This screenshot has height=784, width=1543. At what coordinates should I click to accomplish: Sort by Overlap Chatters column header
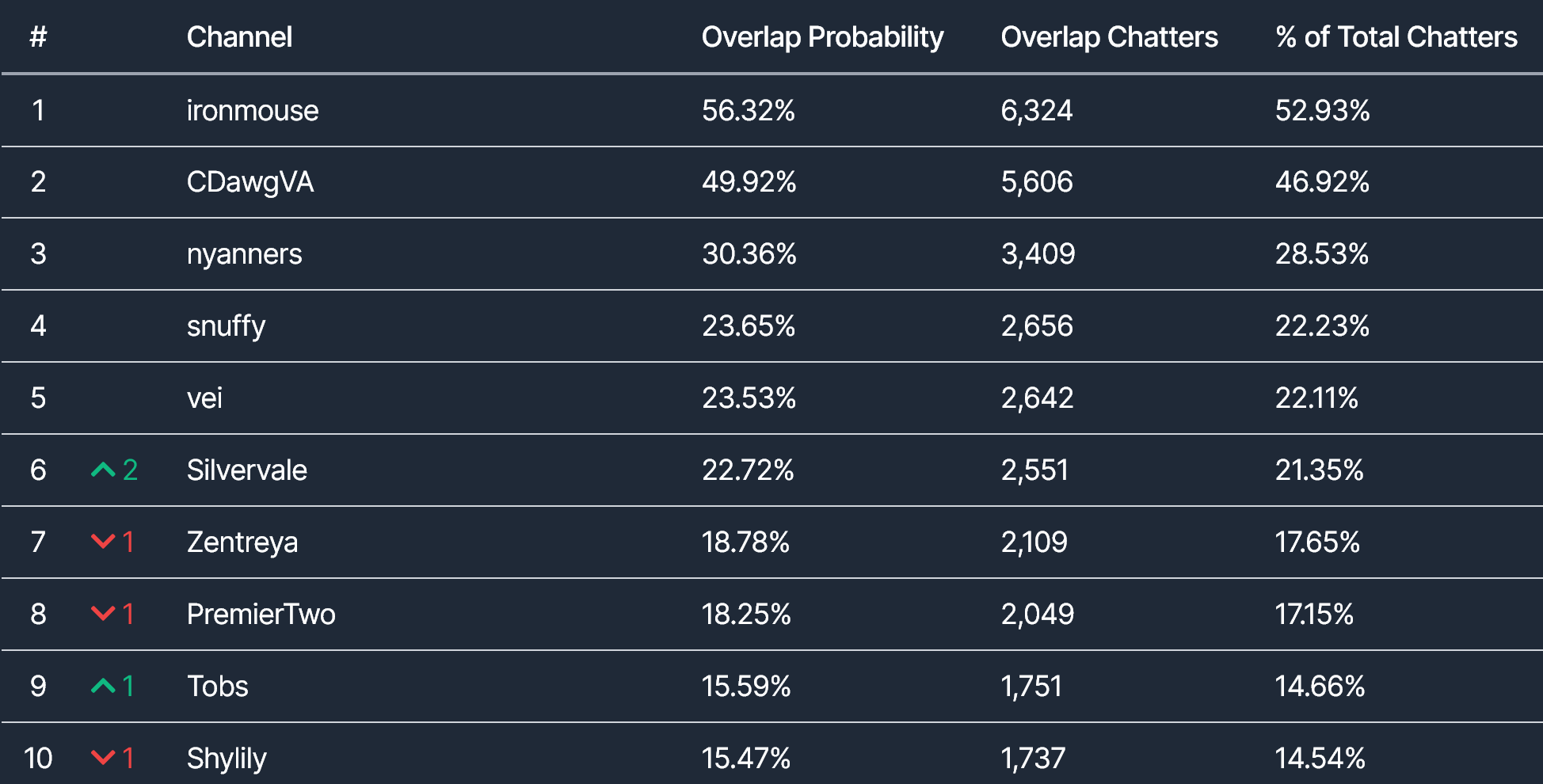[1109, 37]
